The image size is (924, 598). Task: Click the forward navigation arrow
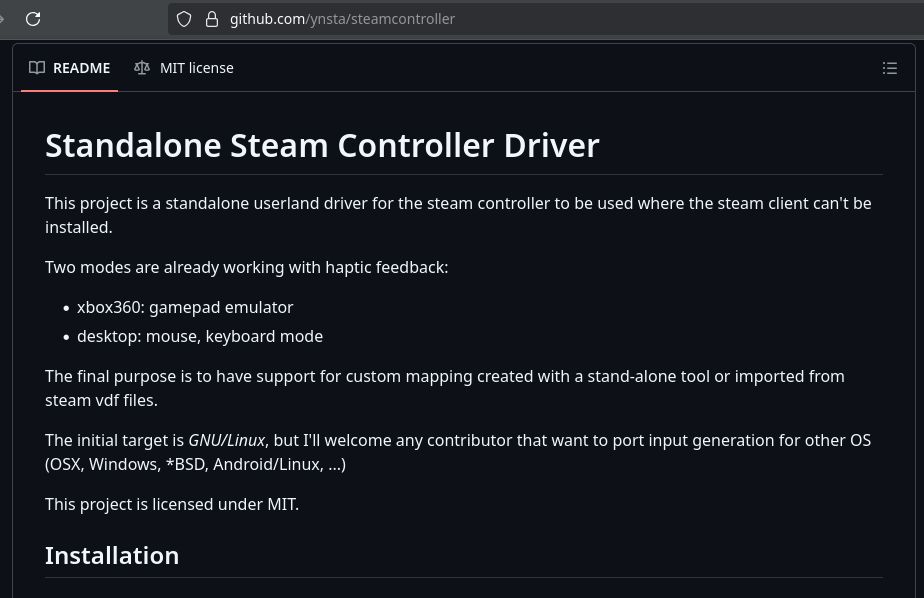tap(2, 19)
